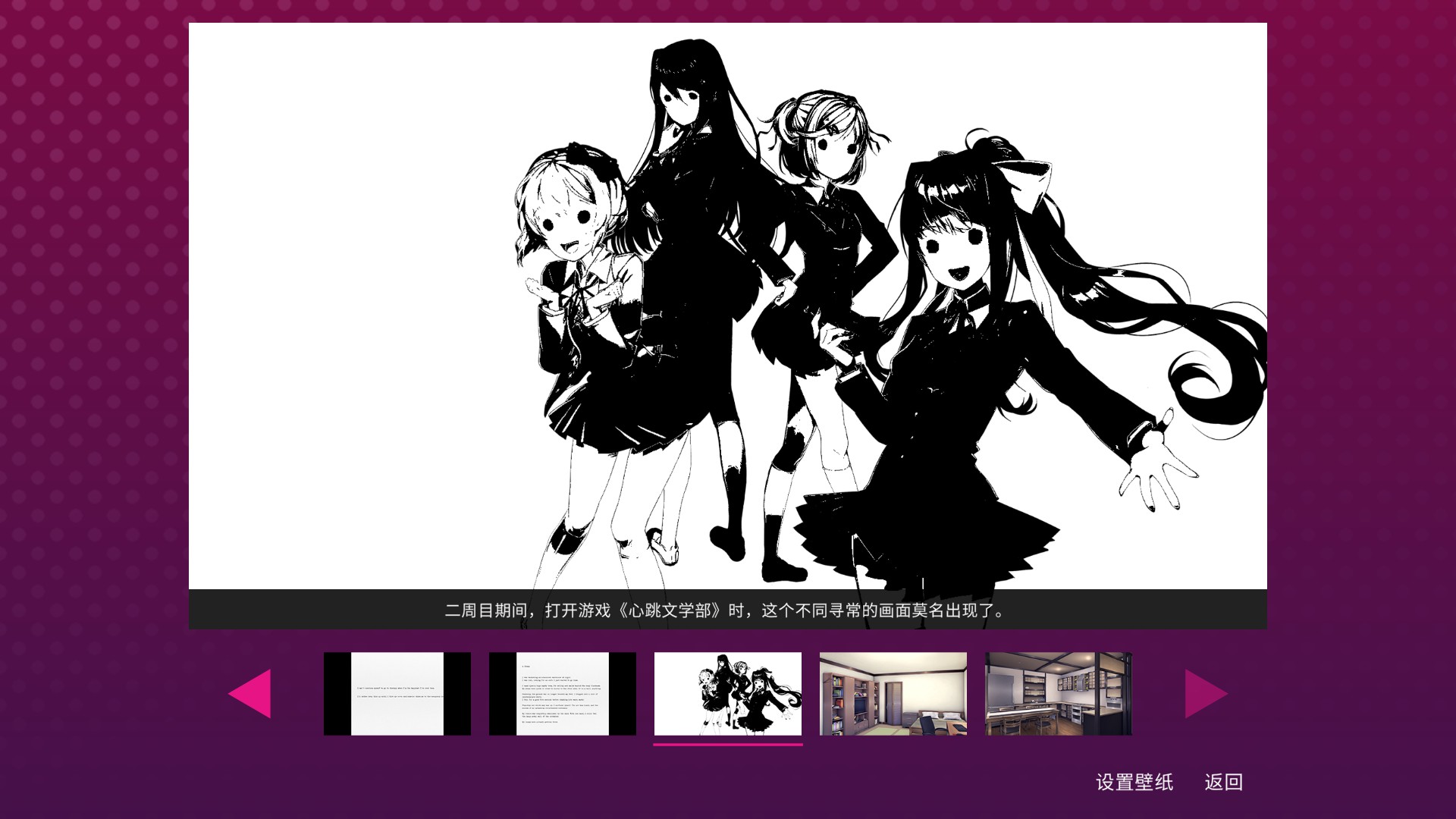
Task: Click the pink indicator line under the selected thumbnail
Action: click(x=728, y=745)
